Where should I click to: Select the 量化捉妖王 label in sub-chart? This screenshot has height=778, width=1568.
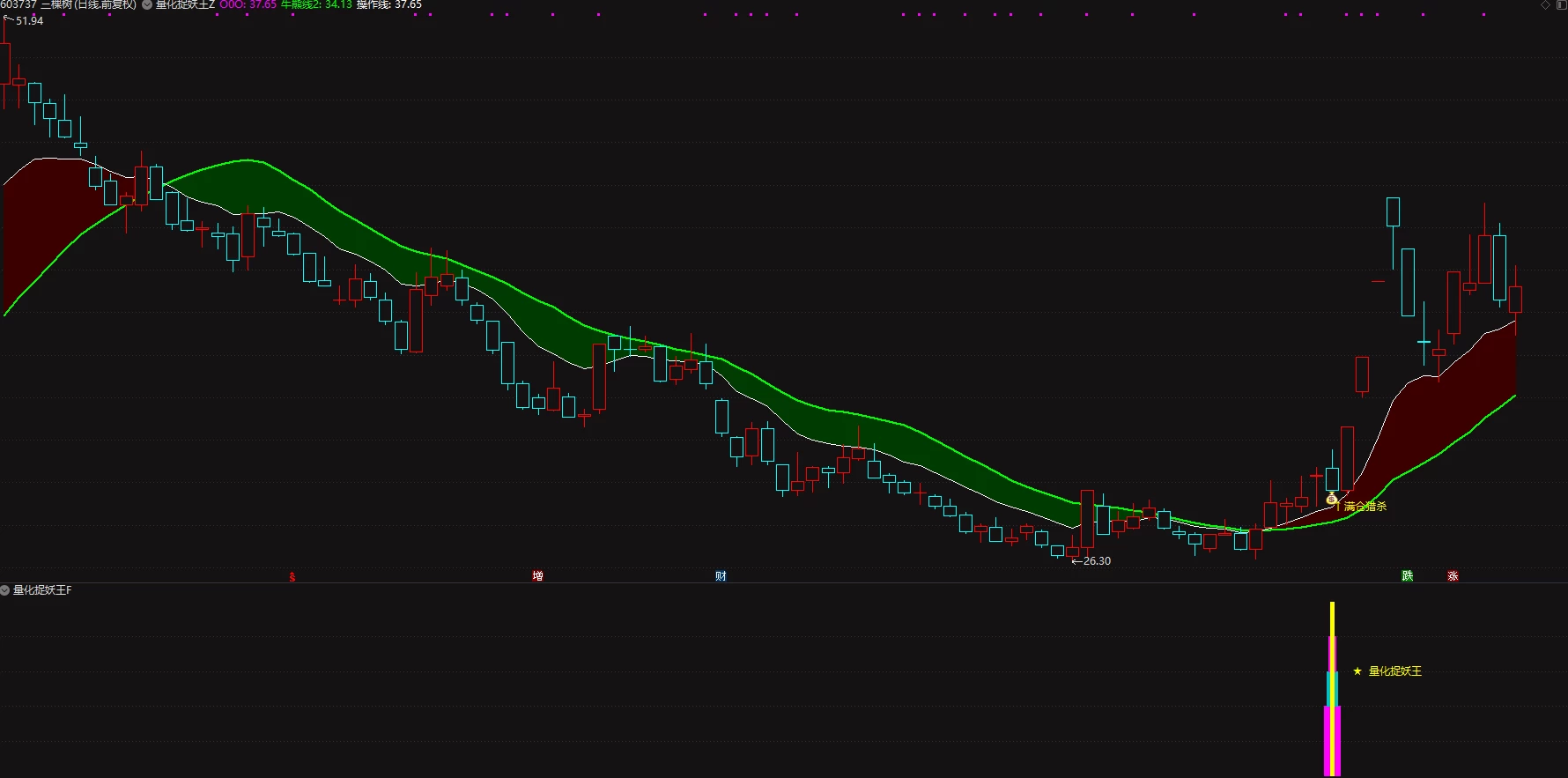1395,671
